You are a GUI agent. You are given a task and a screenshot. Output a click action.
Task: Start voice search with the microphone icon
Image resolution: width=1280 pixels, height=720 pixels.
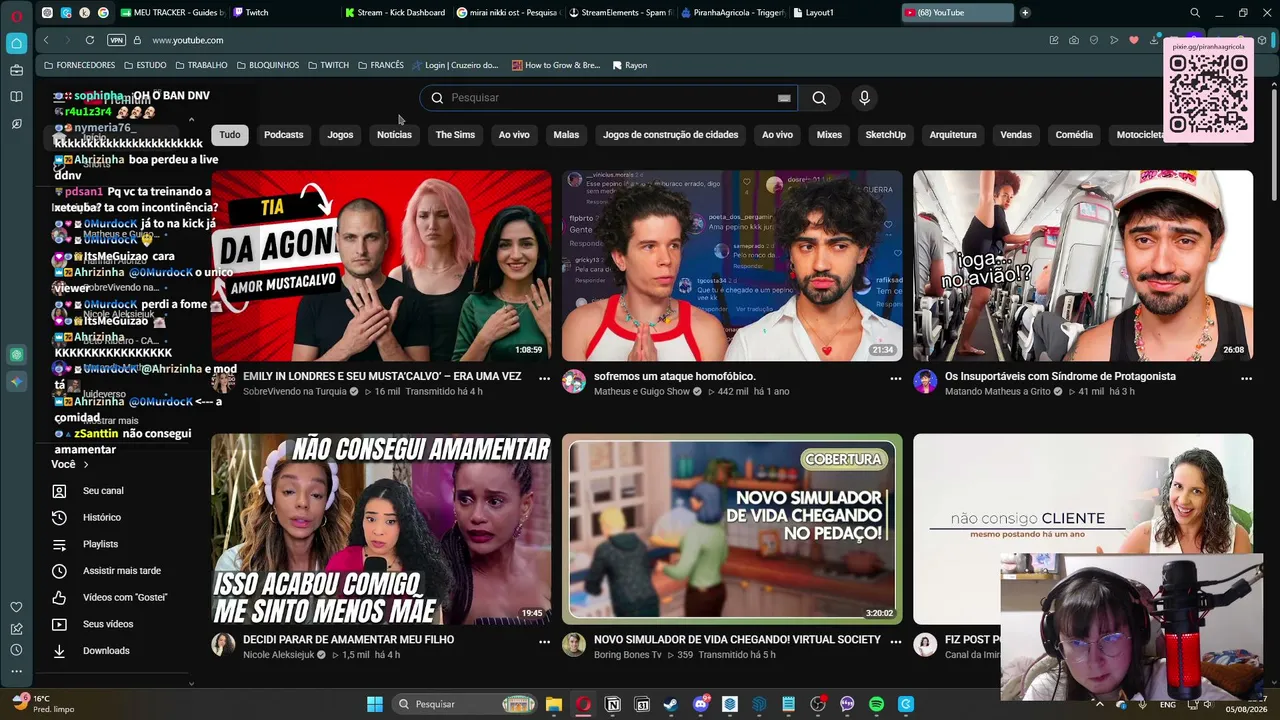tap(864, 98)
